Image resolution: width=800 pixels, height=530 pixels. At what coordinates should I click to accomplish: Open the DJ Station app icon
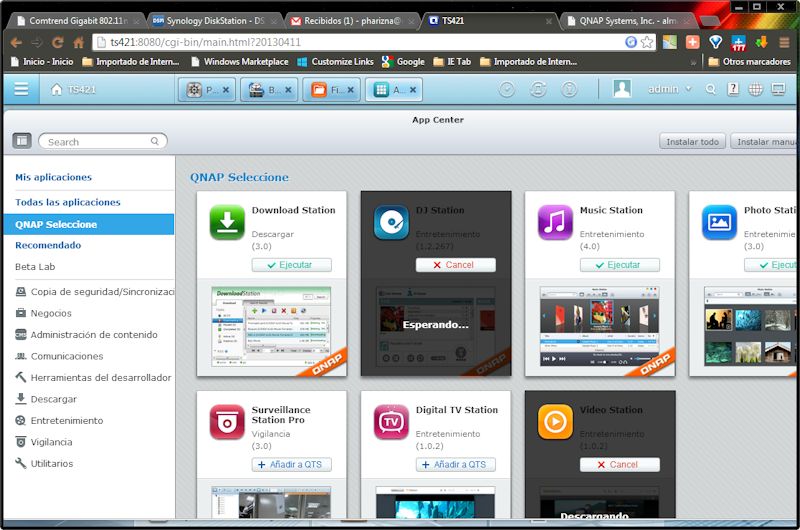(x=391, y=222)
